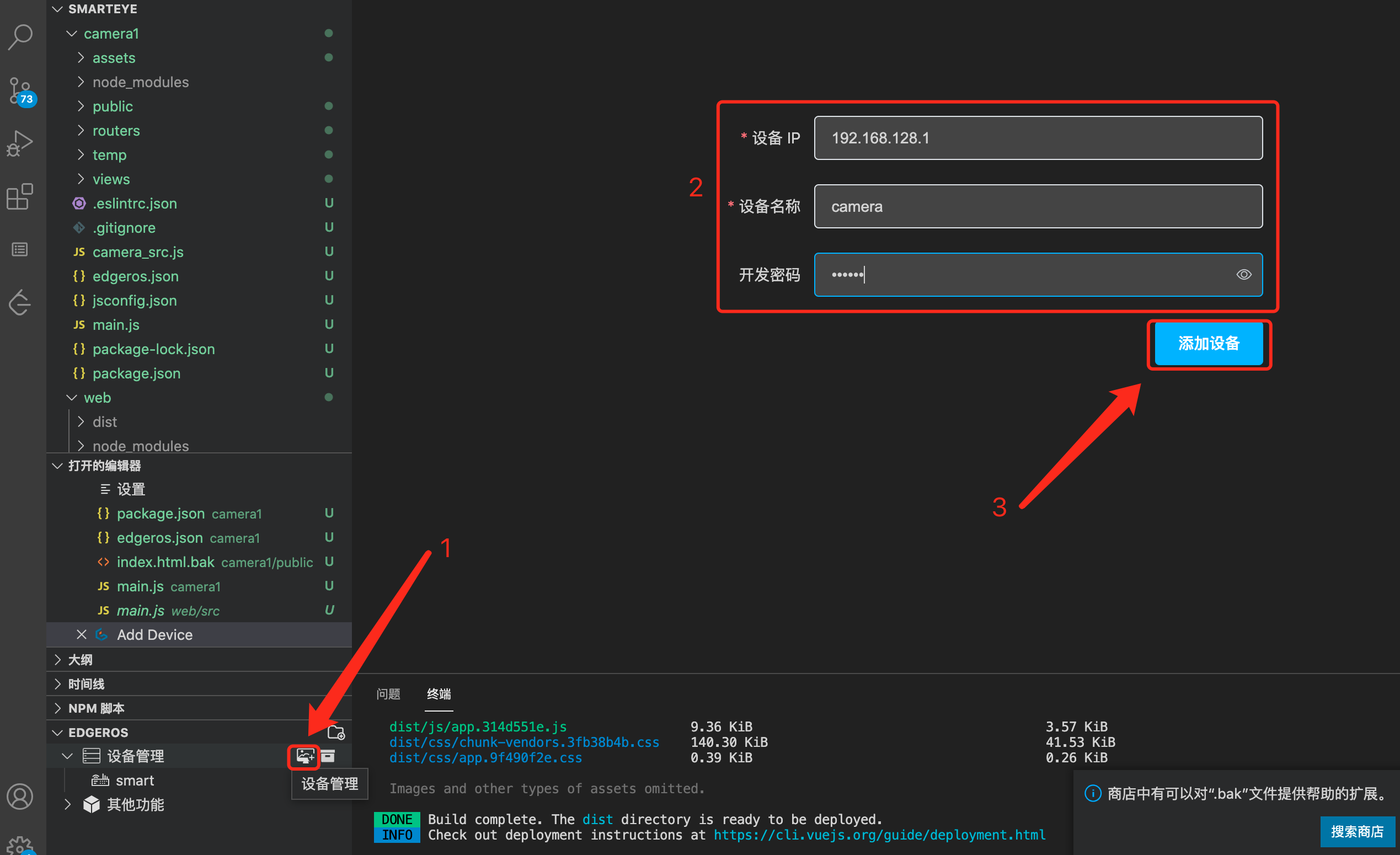This screenshot has width=1400, height=855.
Task: Open the Manage gear icon
Action: pyautogui.click(x=20, y=846)
